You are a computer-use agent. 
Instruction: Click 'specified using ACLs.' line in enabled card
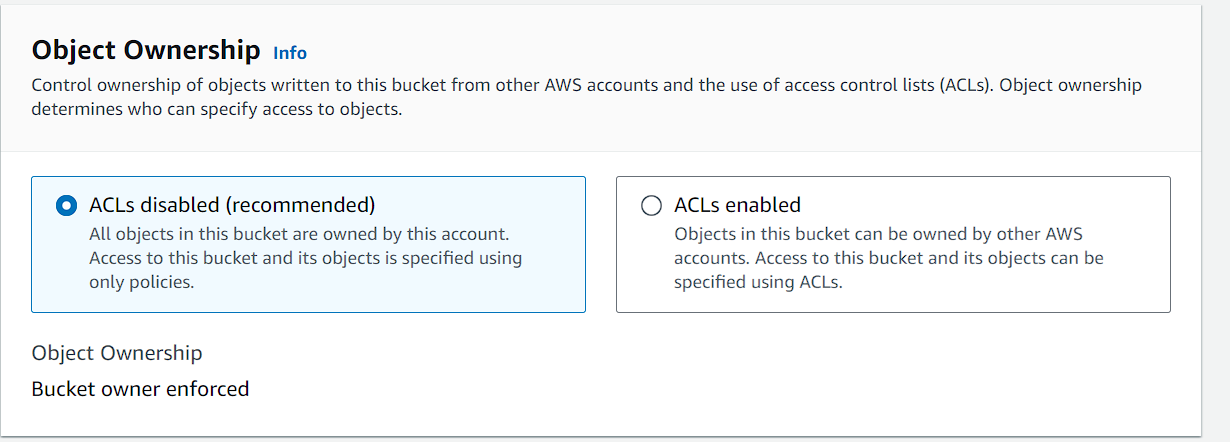(759, 282)
